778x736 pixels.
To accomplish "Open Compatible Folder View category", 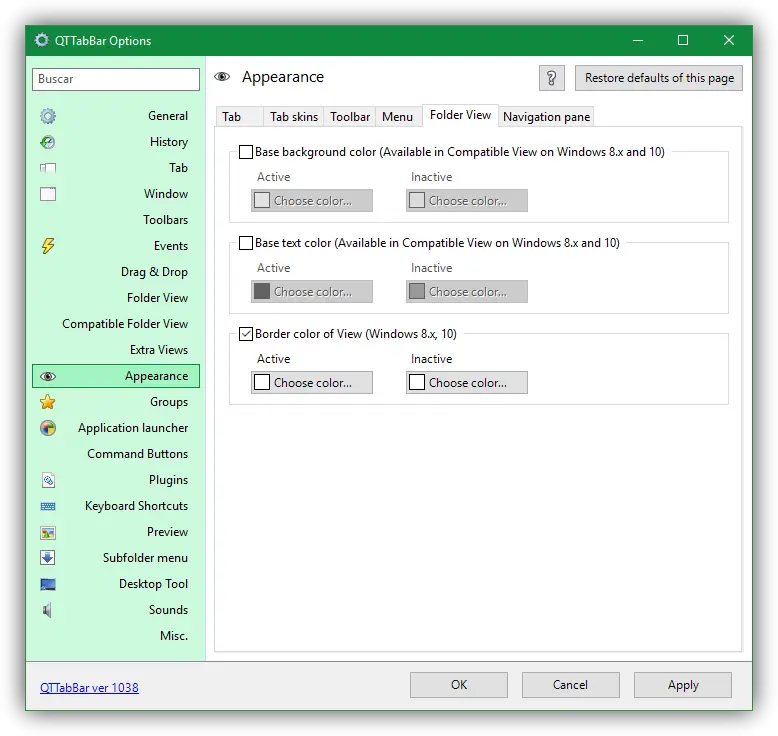I will (125, 324).
